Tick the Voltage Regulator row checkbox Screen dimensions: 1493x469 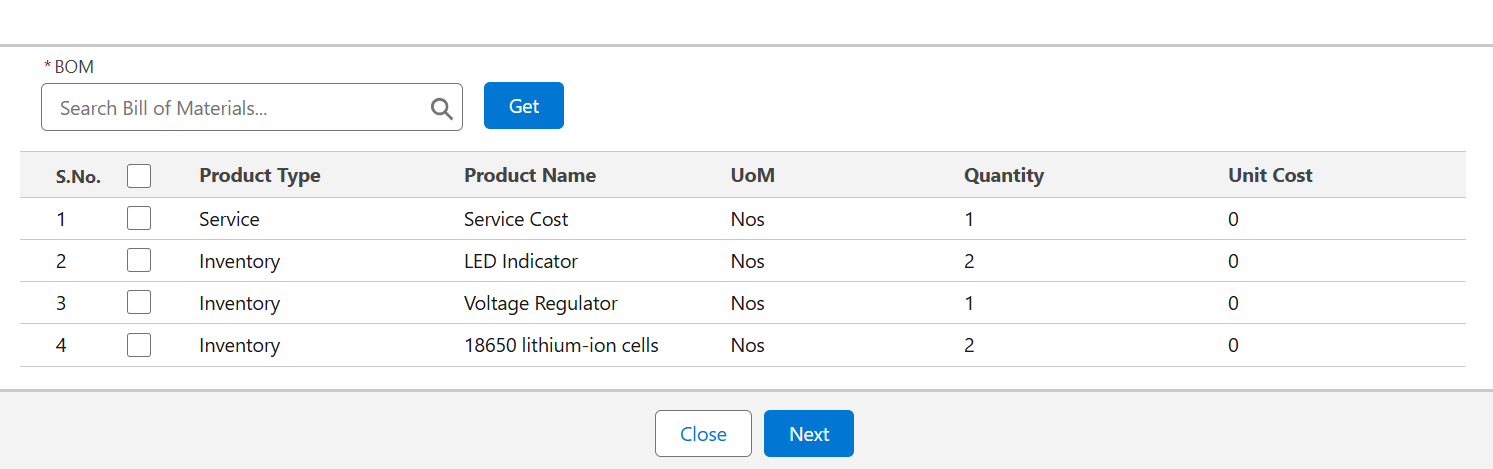click(139, 302)
